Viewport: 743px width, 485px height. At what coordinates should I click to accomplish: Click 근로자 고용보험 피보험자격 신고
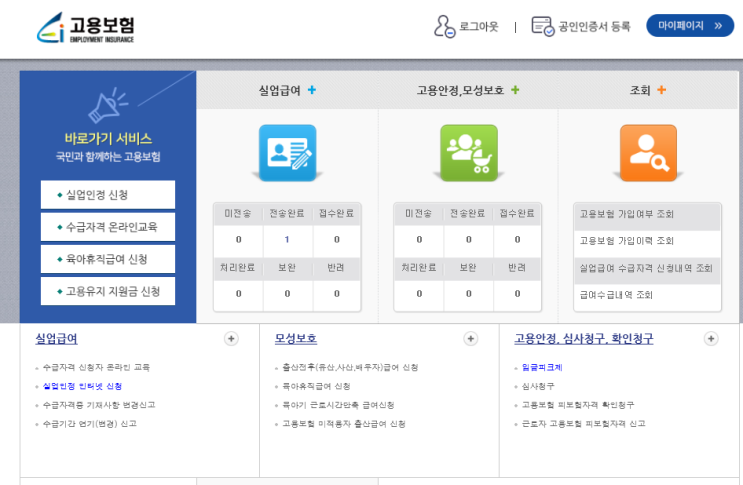tap(583, 423)
